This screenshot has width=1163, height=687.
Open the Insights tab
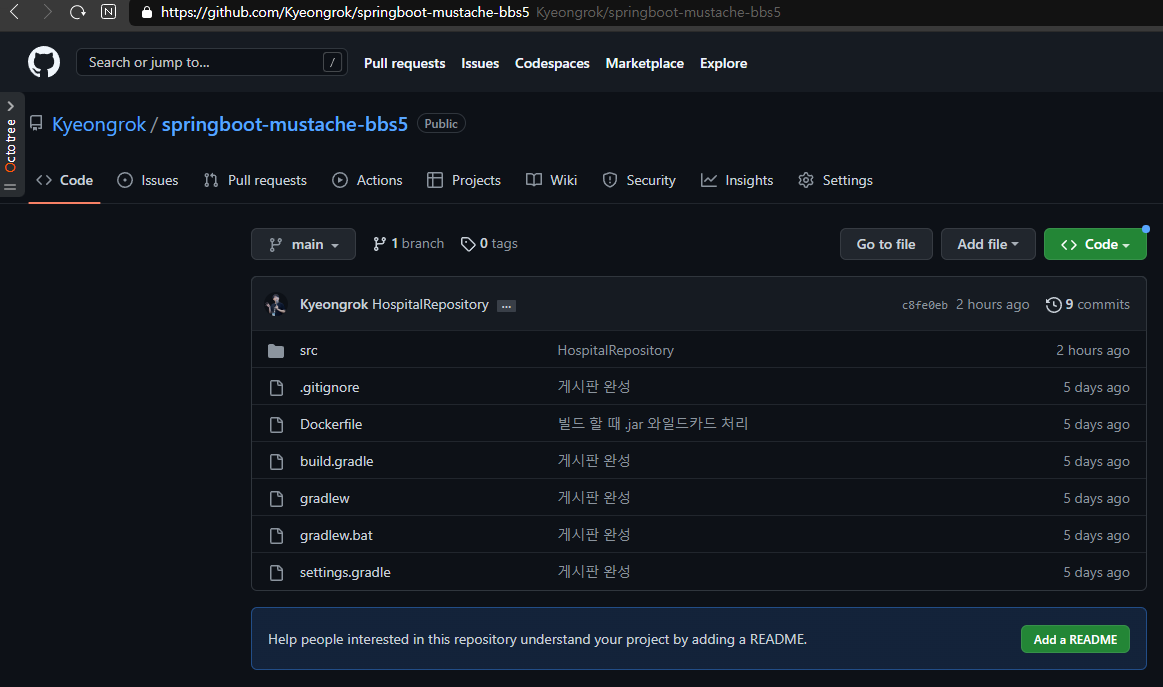[x=737, y=180]
